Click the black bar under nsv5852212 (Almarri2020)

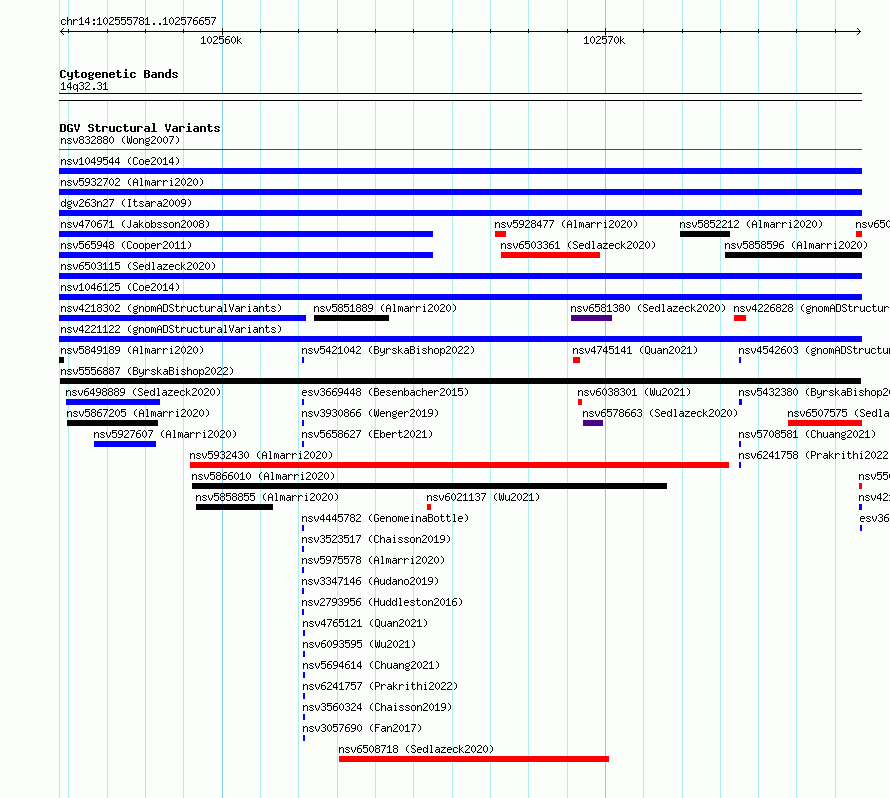point(704,234)
